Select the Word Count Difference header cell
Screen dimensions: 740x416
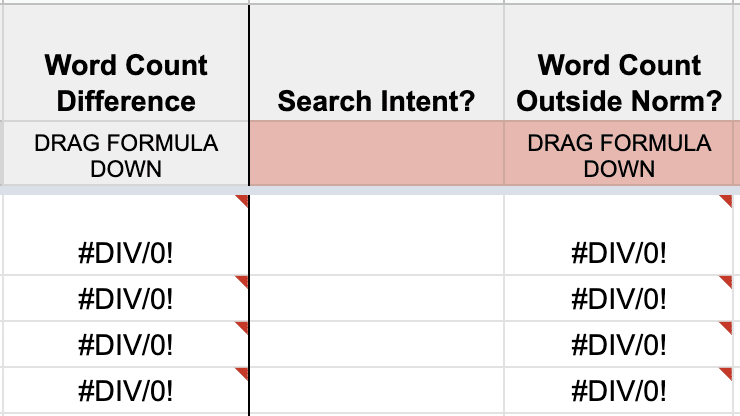[x=125, y=83]
